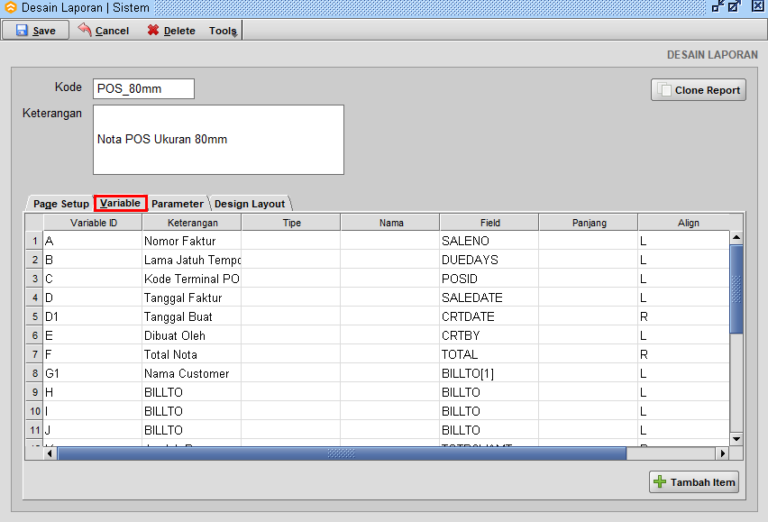Select the Design Layout tab
768x522 pixels.
pyautogui.click(x=249, y=204)
